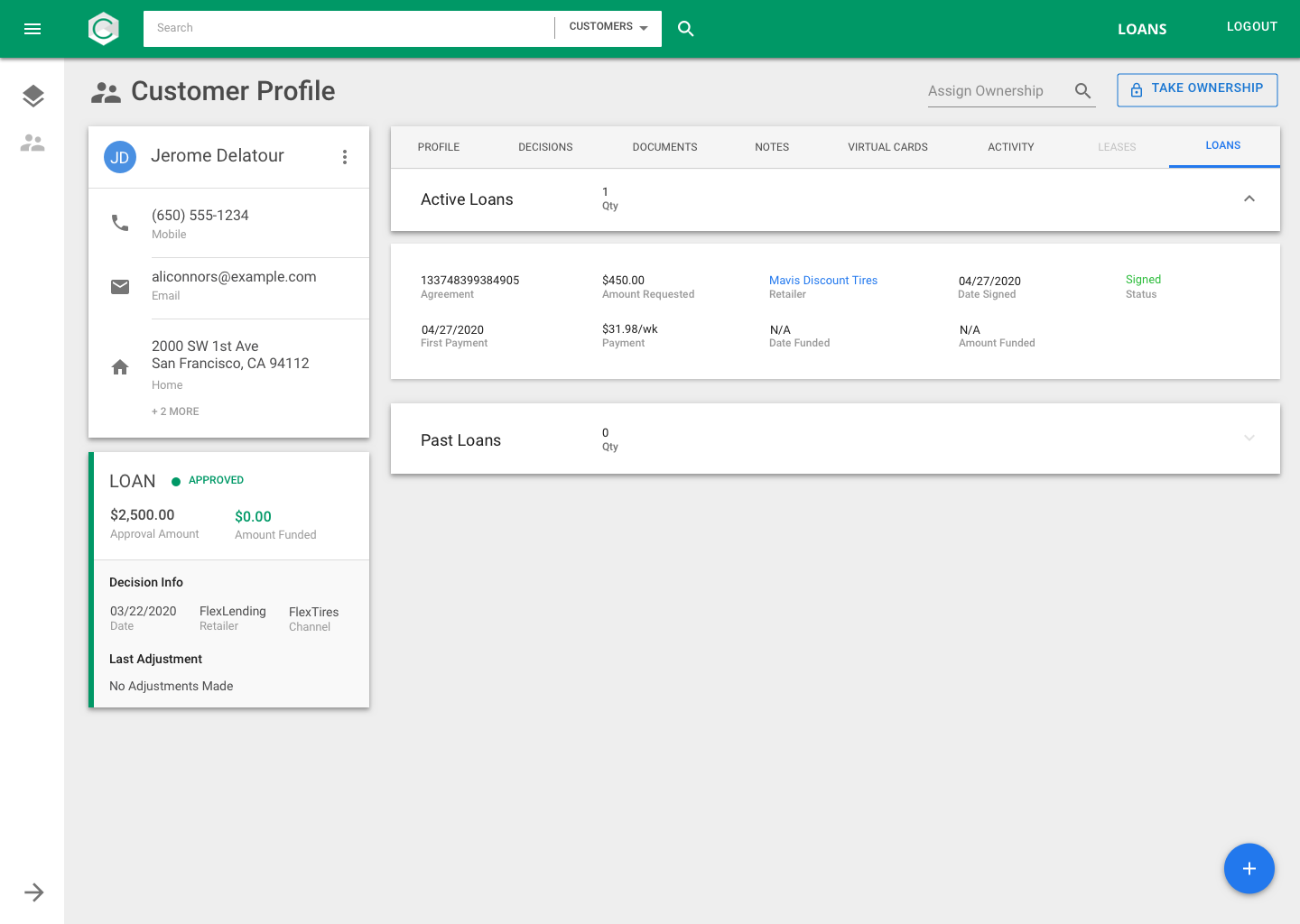Click the Take Ownership button

[1197, 89]
